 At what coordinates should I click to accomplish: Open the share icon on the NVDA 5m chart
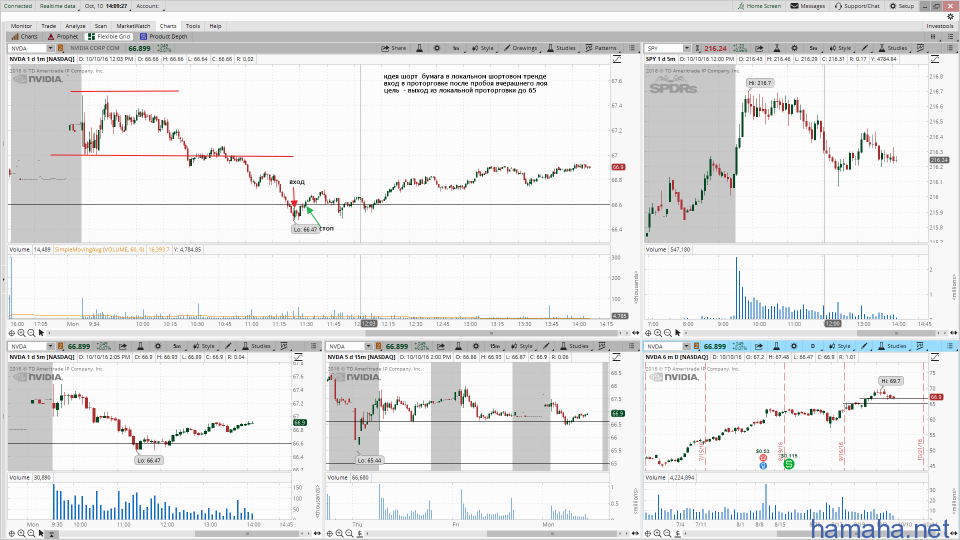point(122,347)
